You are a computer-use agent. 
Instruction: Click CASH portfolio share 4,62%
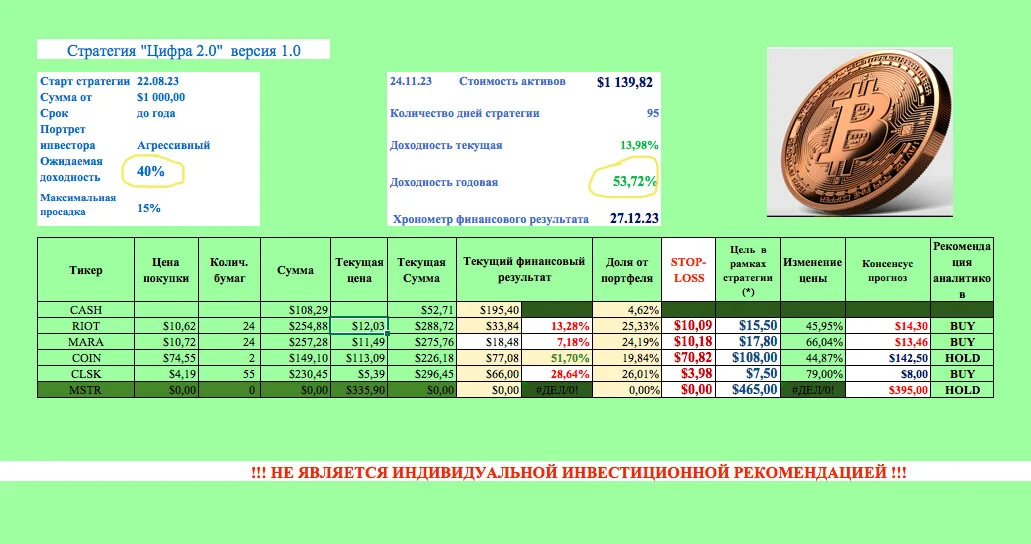627,310
